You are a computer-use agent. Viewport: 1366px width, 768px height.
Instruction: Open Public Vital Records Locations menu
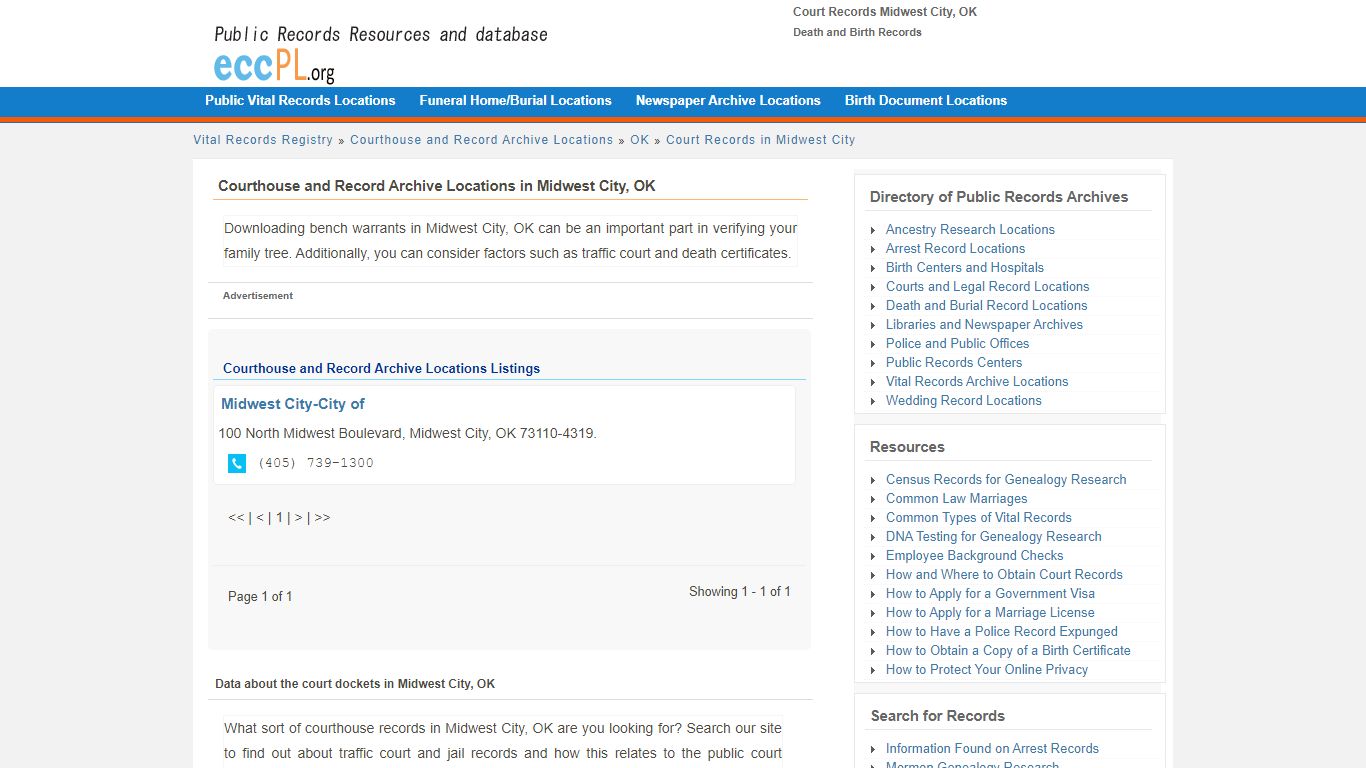pos(300,101)
